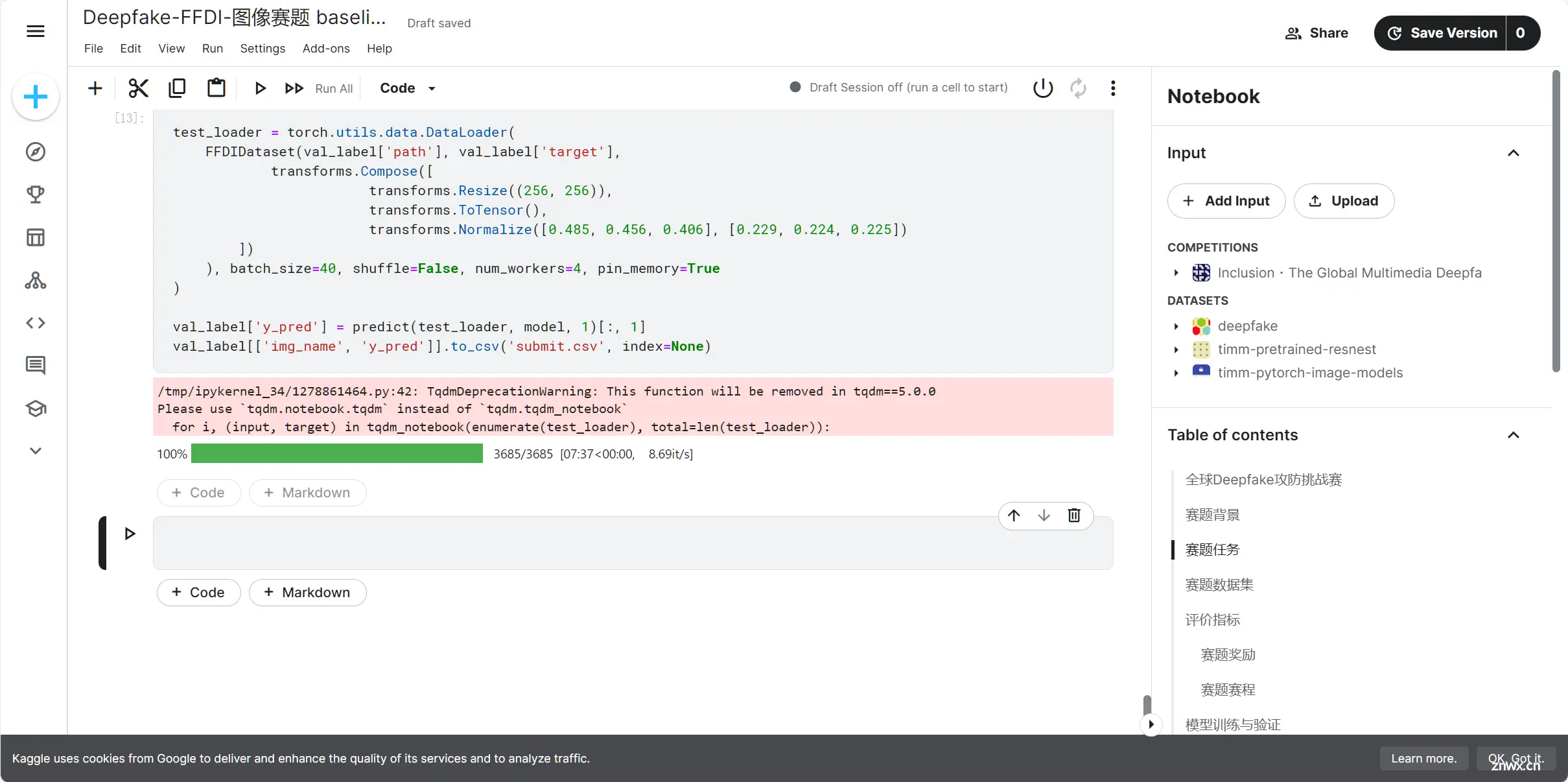Add a Markdown cell below the empty cell
Screen dimensions: 1568x782
point(308,593)
